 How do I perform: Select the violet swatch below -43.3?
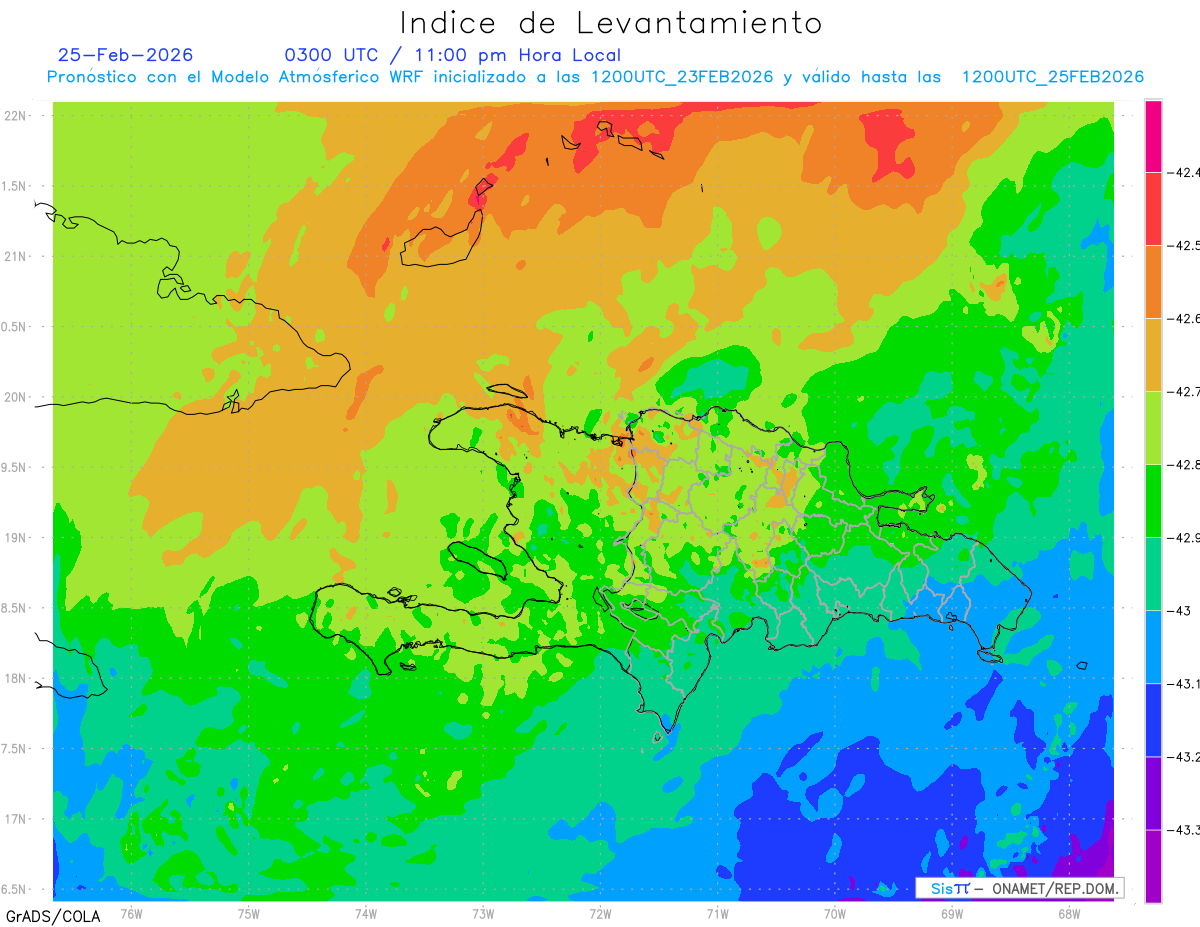tap(1153, 866)
